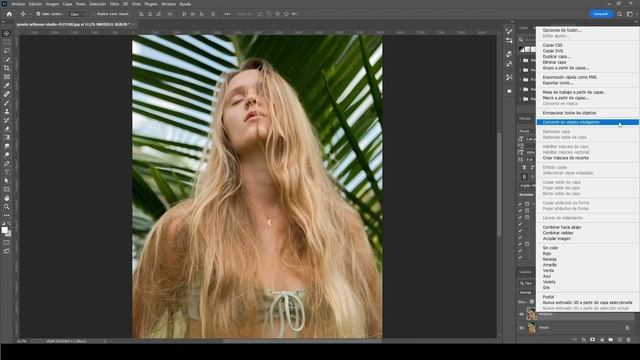Toggle Quick Mask mode icon
The height and width of the screenshot is (360, 640).
pos(7,243)
